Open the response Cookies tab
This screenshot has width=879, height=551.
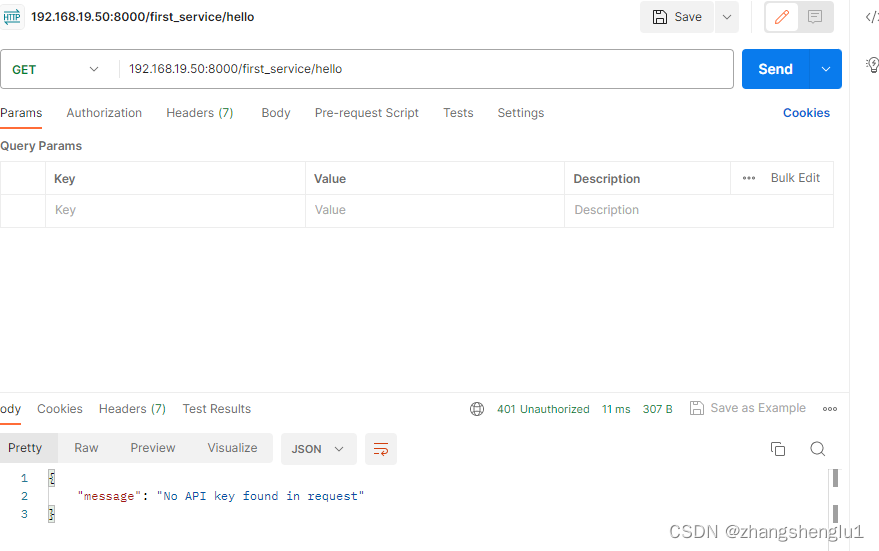60,409
